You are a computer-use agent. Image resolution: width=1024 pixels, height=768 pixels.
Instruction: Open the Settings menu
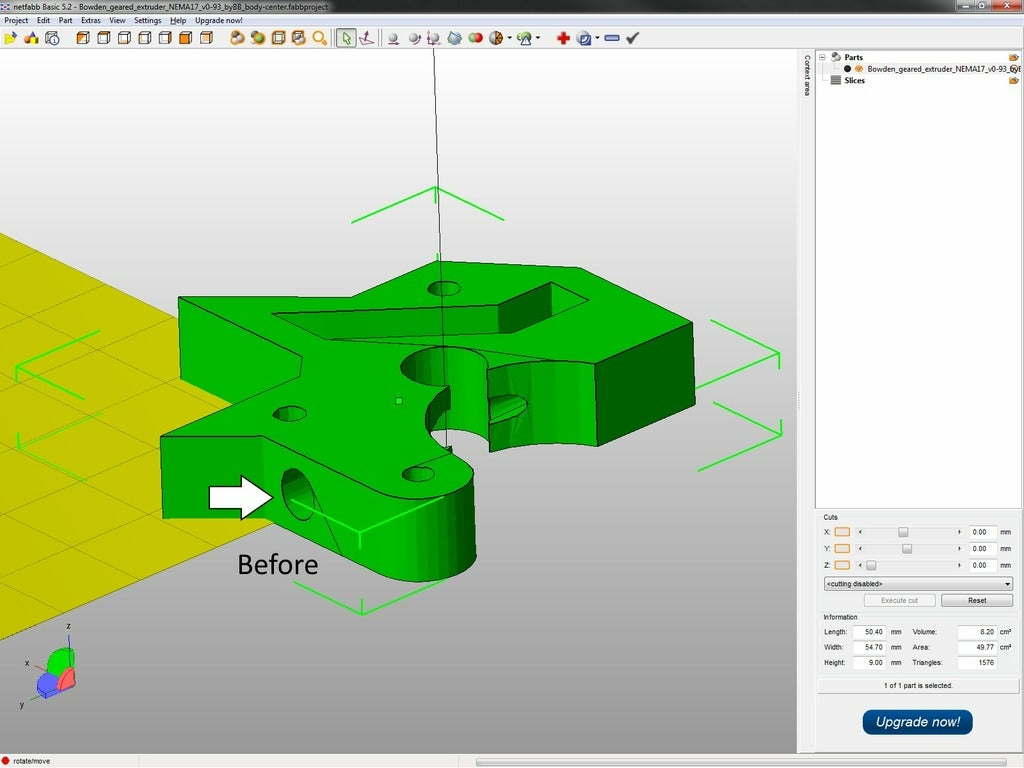[x=147, y=20]
